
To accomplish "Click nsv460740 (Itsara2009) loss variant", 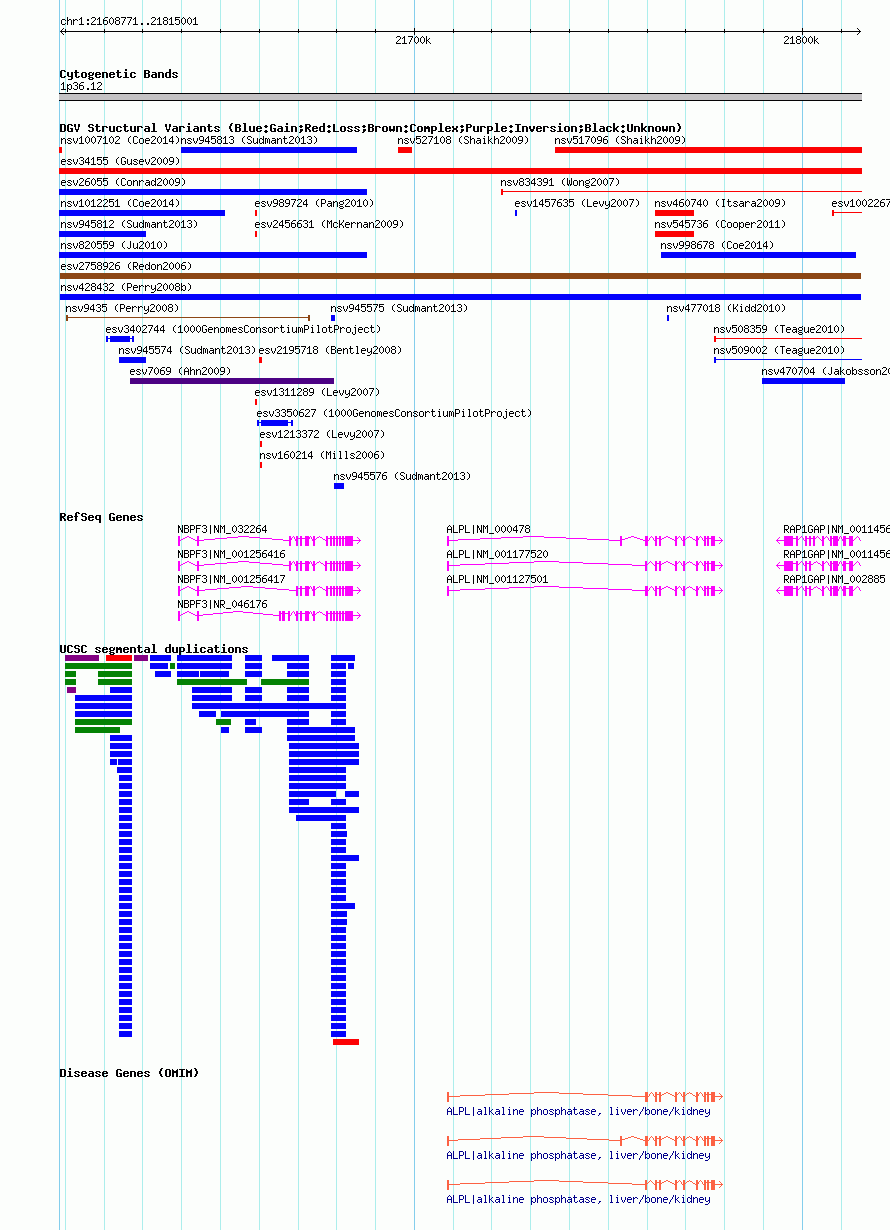I will [674, 213].
